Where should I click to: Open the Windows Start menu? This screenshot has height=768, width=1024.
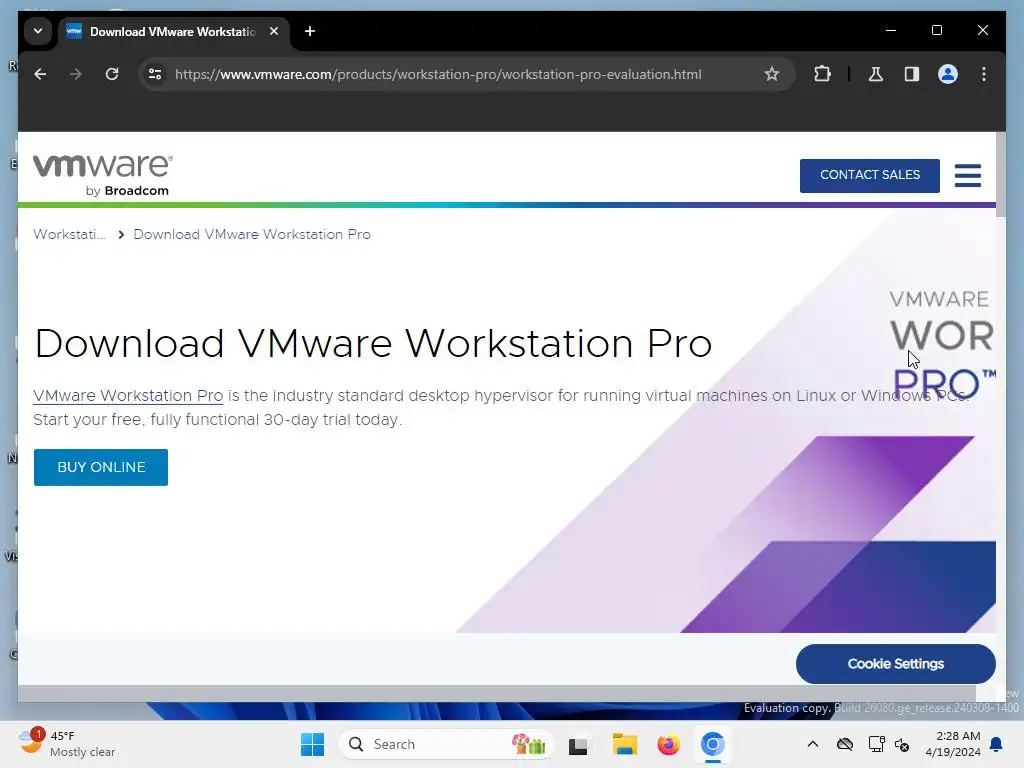[x=312, y=744]
